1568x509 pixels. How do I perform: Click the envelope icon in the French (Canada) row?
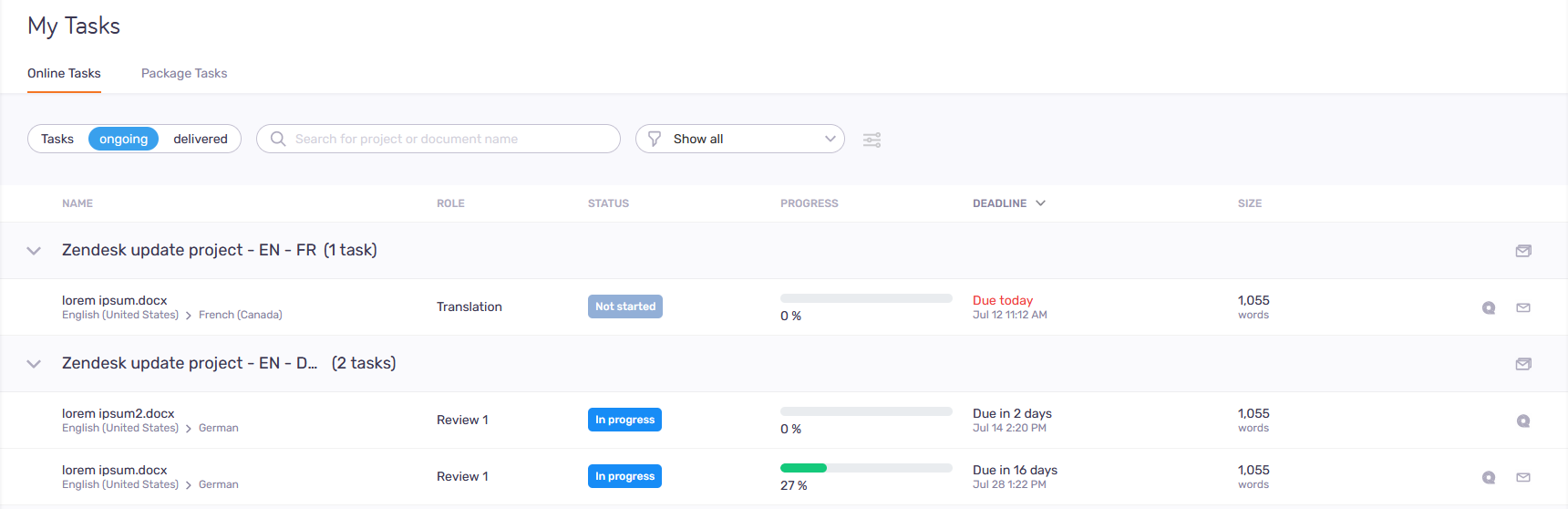[1522, 307]
